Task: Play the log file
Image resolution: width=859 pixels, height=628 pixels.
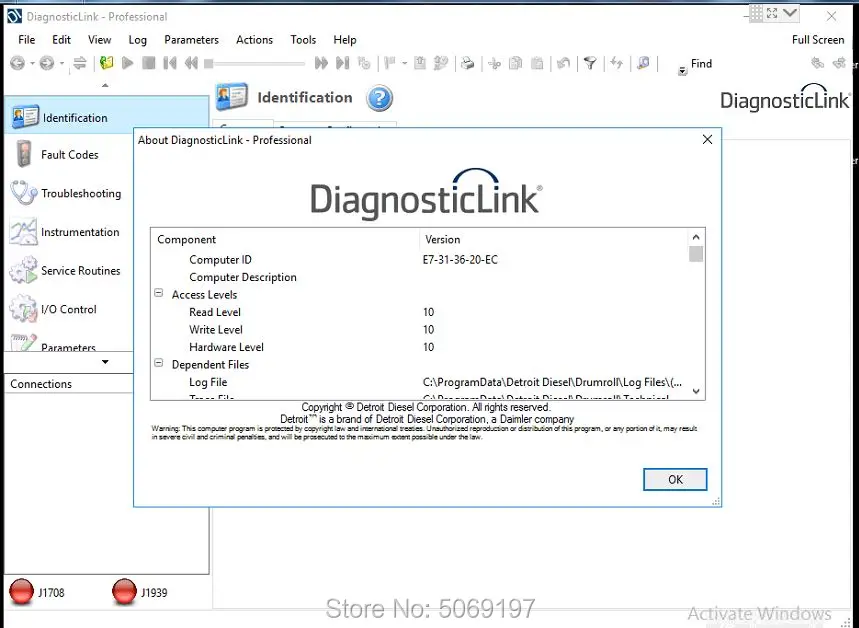Action: pyautogui.click(x=128, y=63)
